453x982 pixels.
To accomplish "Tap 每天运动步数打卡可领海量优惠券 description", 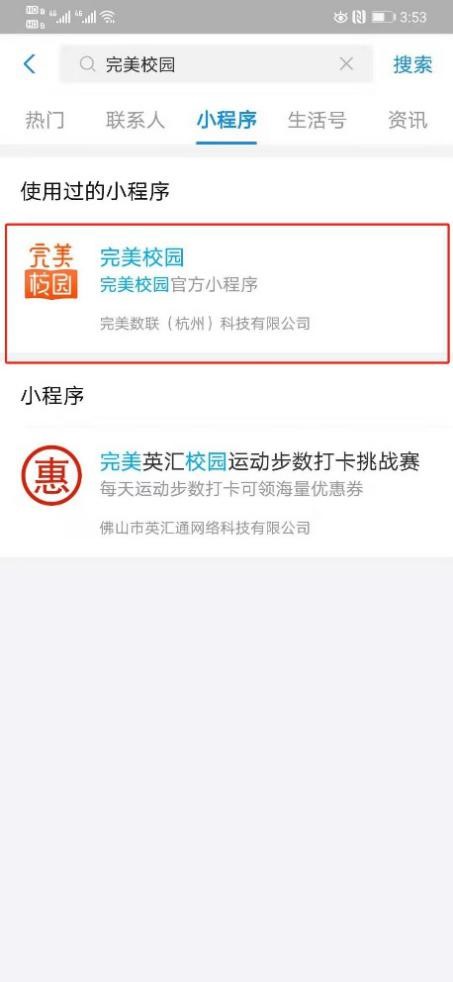I will (x=232, y=489).
